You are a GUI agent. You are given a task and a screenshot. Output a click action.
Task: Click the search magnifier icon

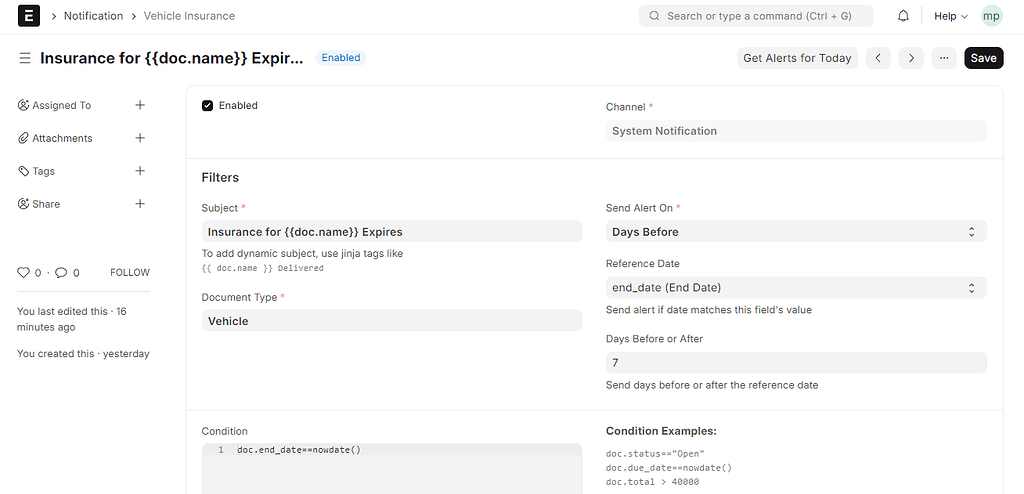[654, 16]
